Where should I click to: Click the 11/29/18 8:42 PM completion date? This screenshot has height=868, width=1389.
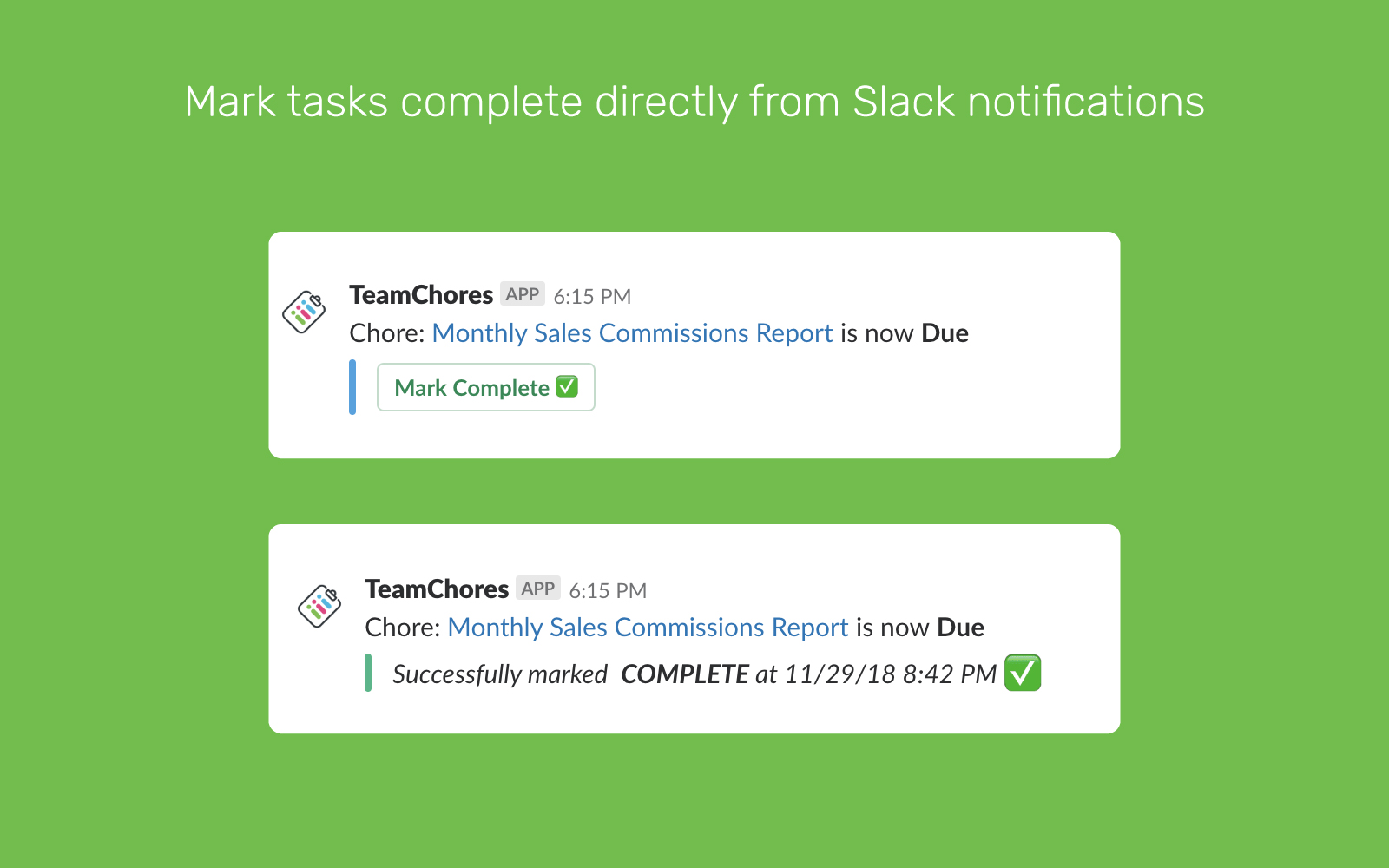(x=890, y=674)
